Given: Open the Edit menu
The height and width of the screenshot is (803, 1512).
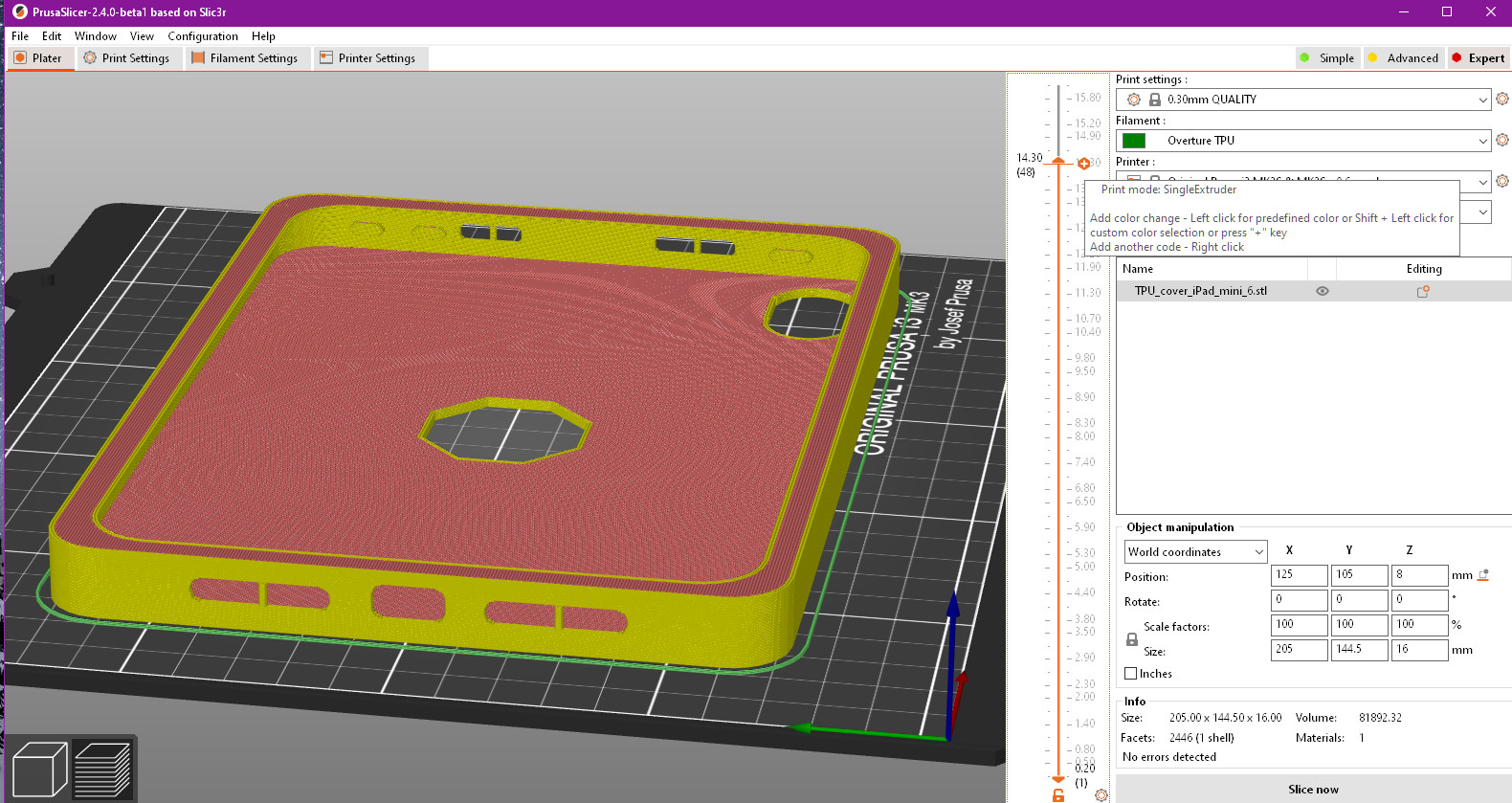Looking at the screenshot, I should point(52,36).
